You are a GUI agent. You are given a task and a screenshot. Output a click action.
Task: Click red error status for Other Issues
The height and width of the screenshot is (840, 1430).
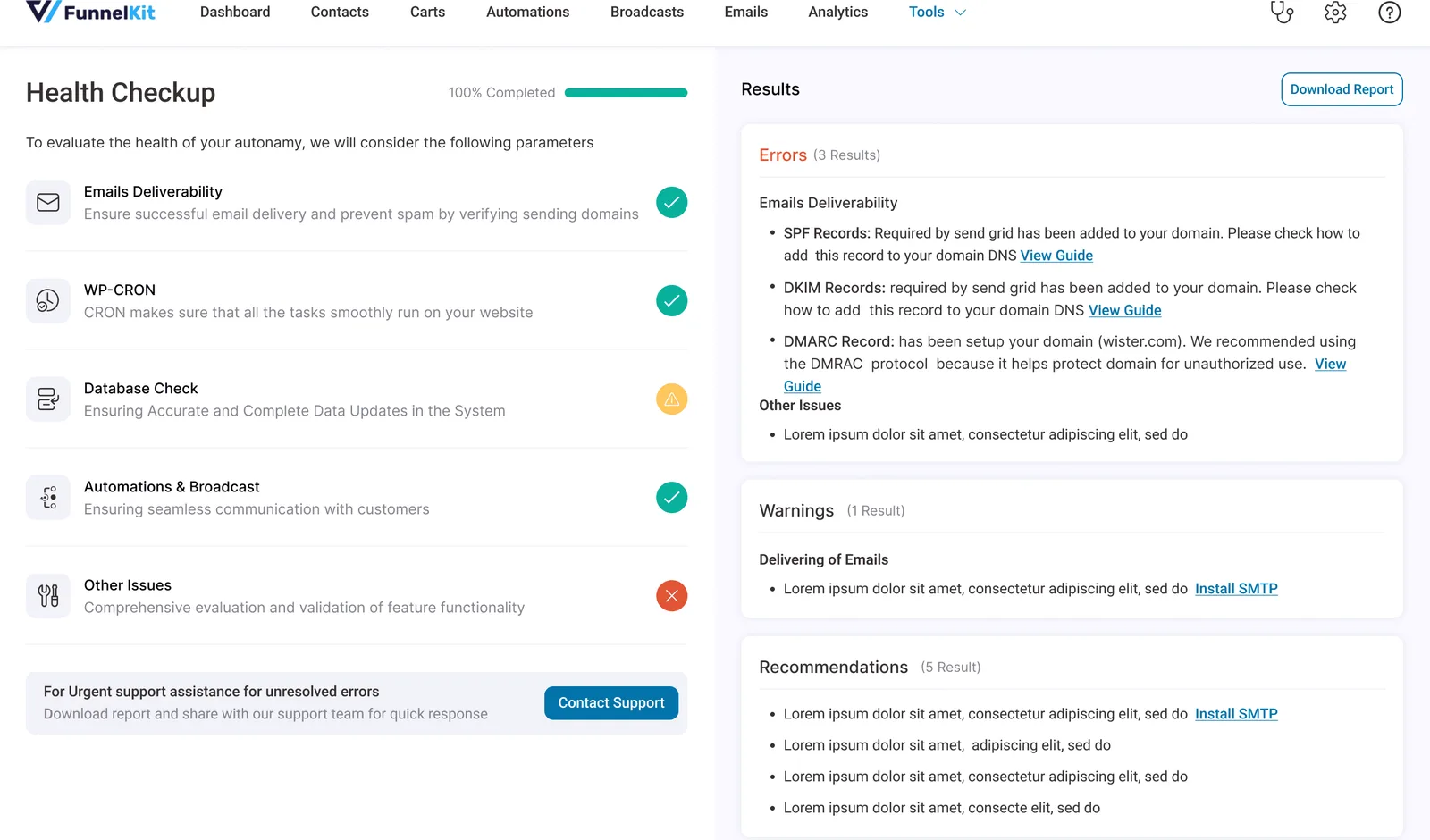[x=672, y=596]
